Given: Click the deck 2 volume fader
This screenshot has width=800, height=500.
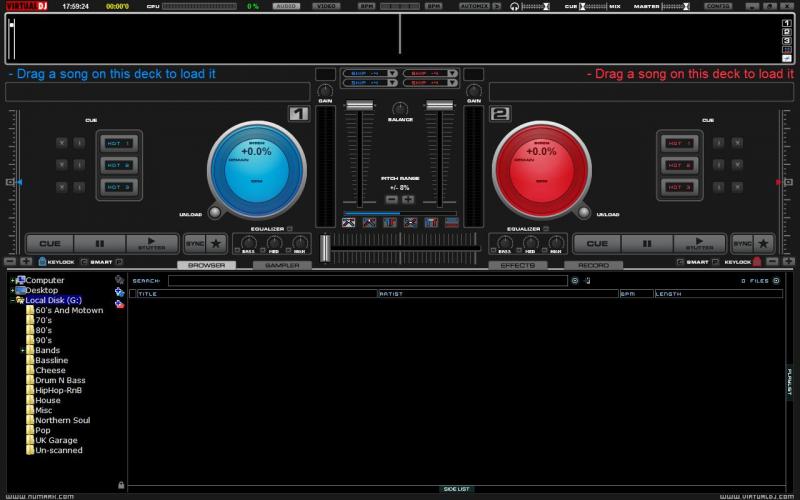Looking at the screenshot, I should pyautogui.click(x=440, y=106).
